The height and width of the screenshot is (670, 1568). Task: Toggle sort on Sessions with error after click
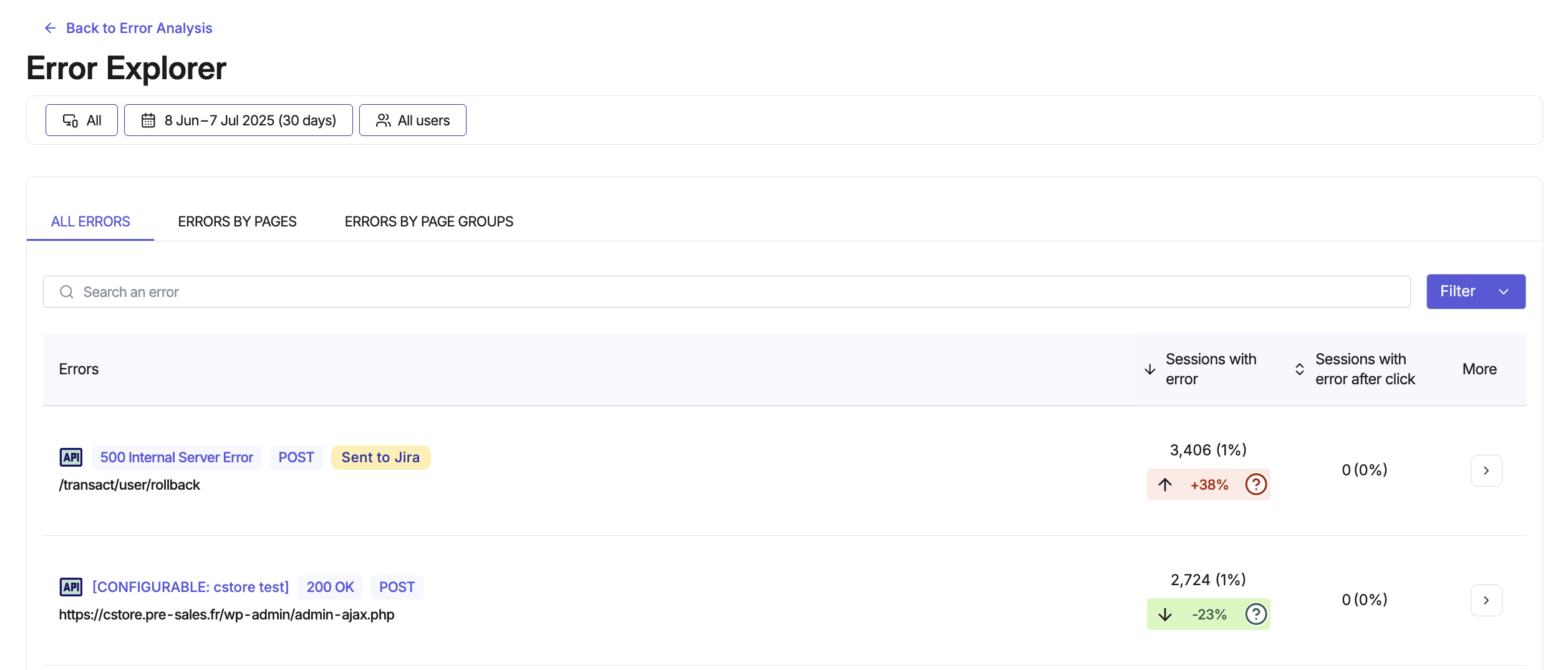[1298, 369]
